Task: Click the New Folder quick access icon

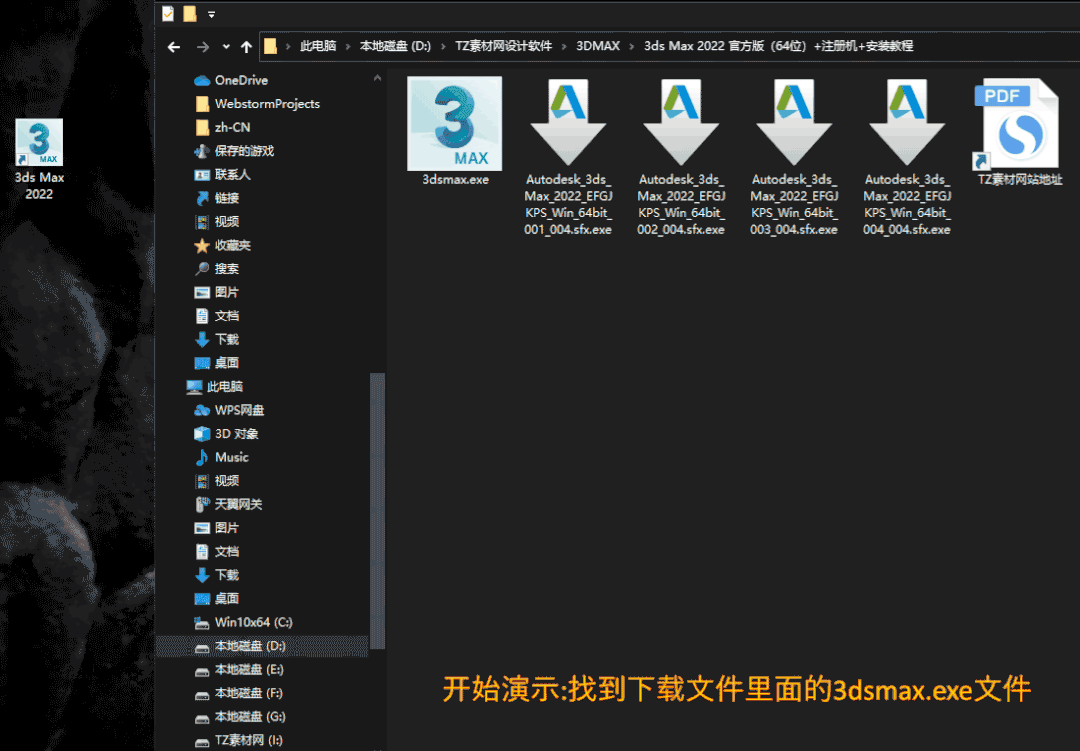Action: 189,13
